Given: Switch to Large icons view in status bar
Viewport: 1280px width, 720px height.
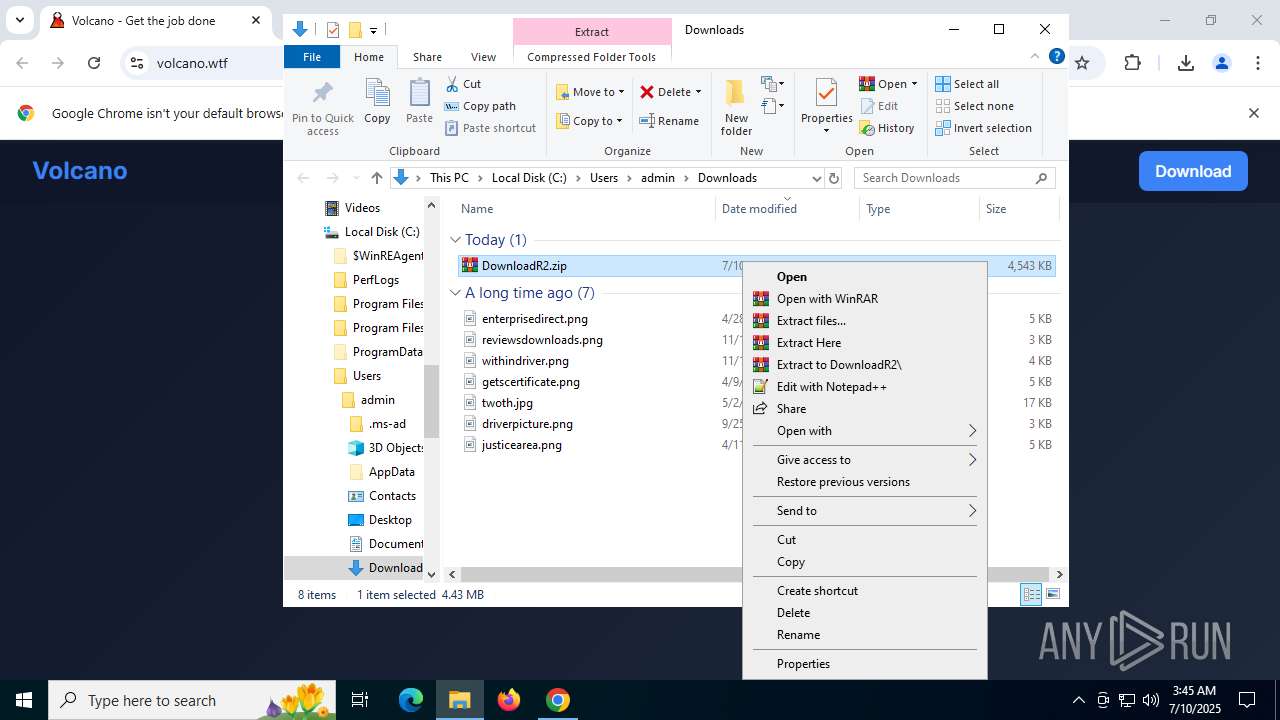Looking at the screenshot, I should pyautogui.click(x=1053, y=595).
